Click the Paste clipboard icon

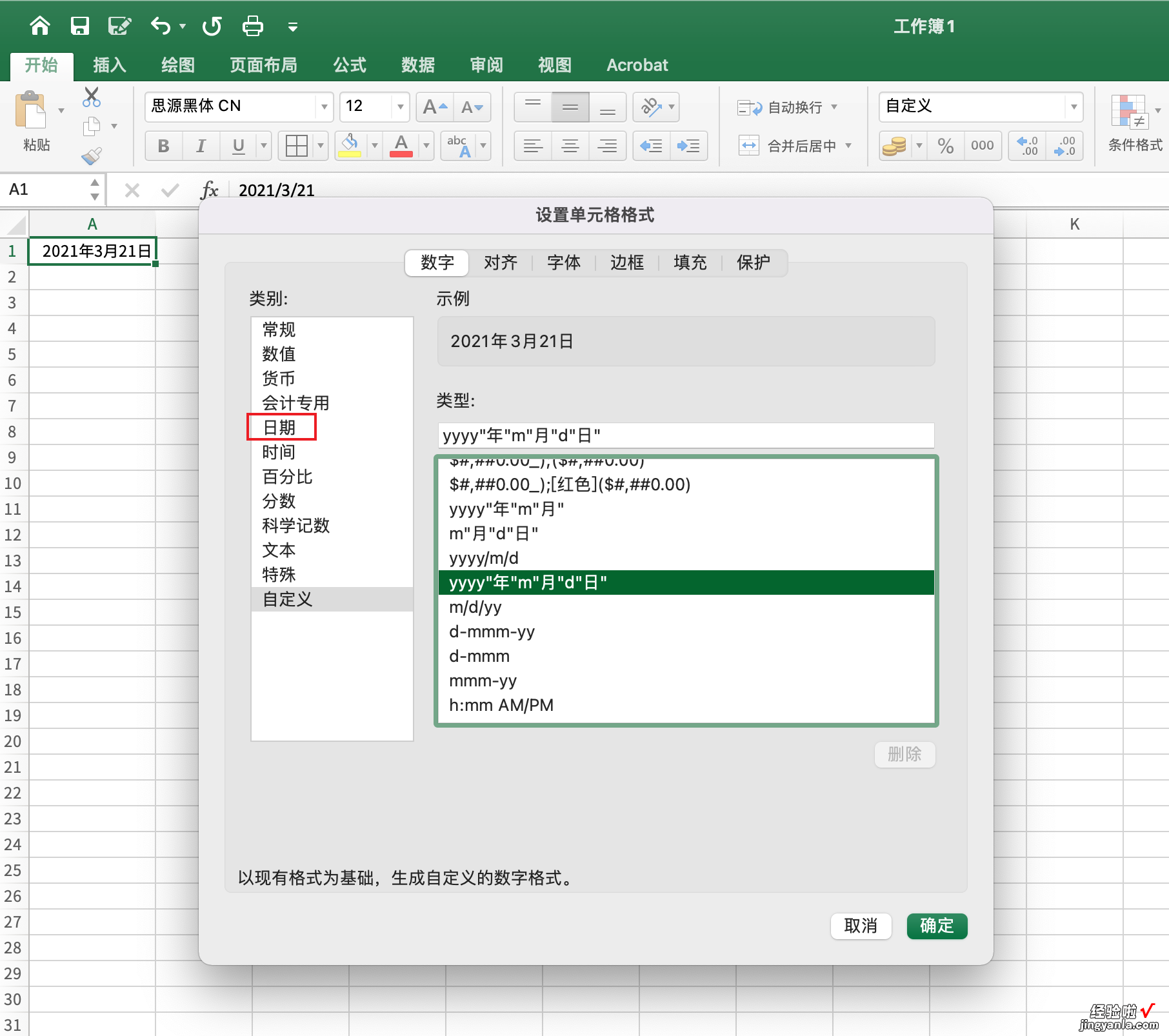(32, 111)
